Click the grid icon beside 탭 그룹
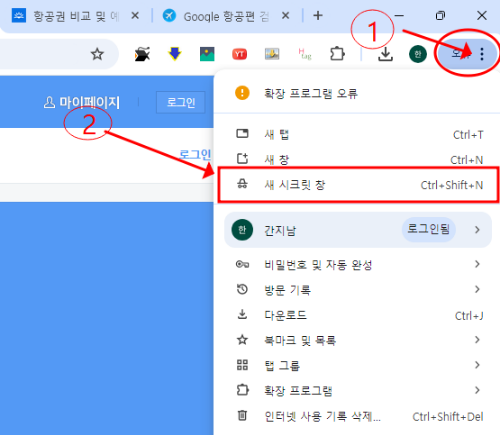This screenshot has width=500, height=435. 242,365
